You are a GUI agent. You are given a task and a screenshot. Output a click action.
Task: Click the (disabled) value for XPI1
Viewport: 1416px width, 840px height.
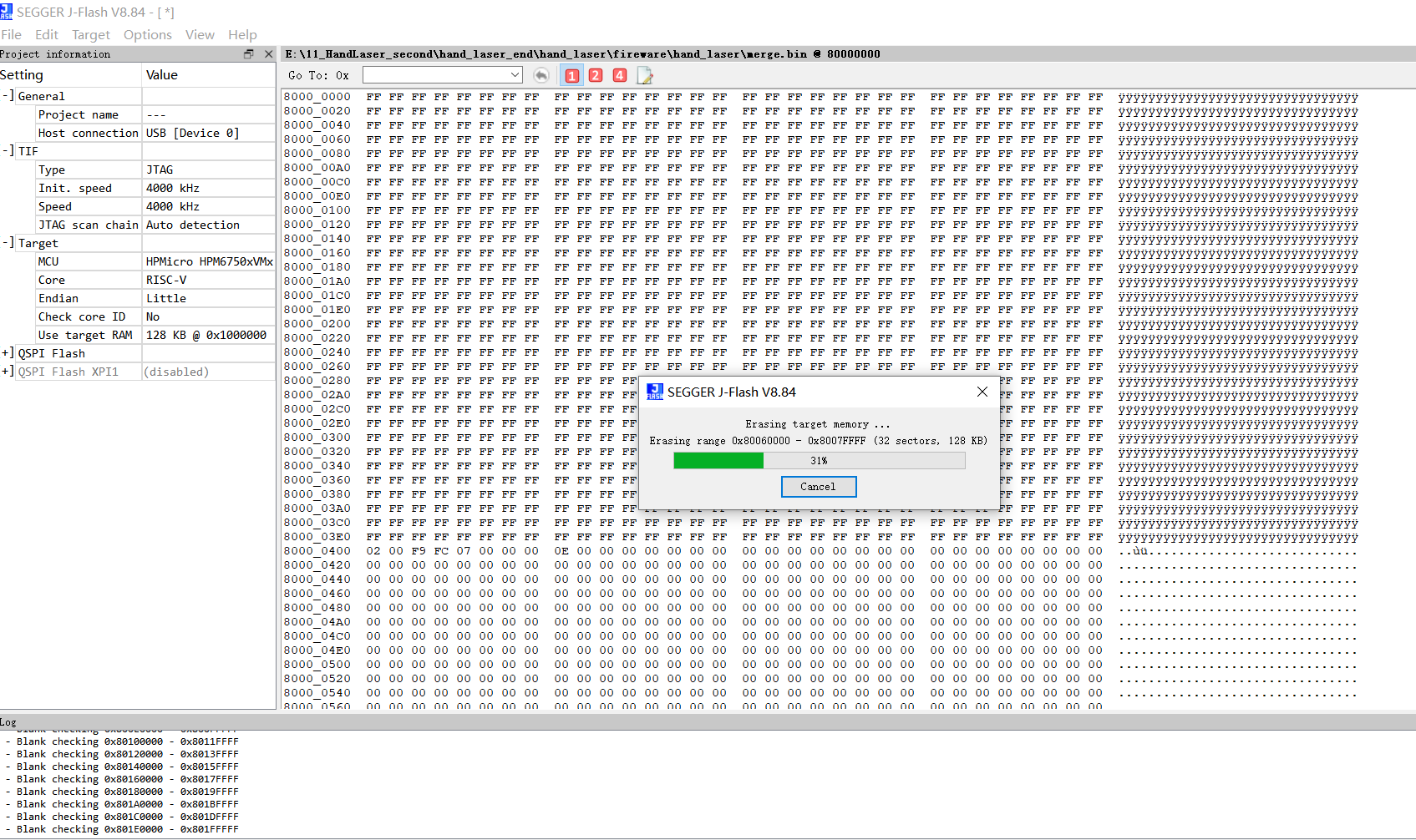176,372
